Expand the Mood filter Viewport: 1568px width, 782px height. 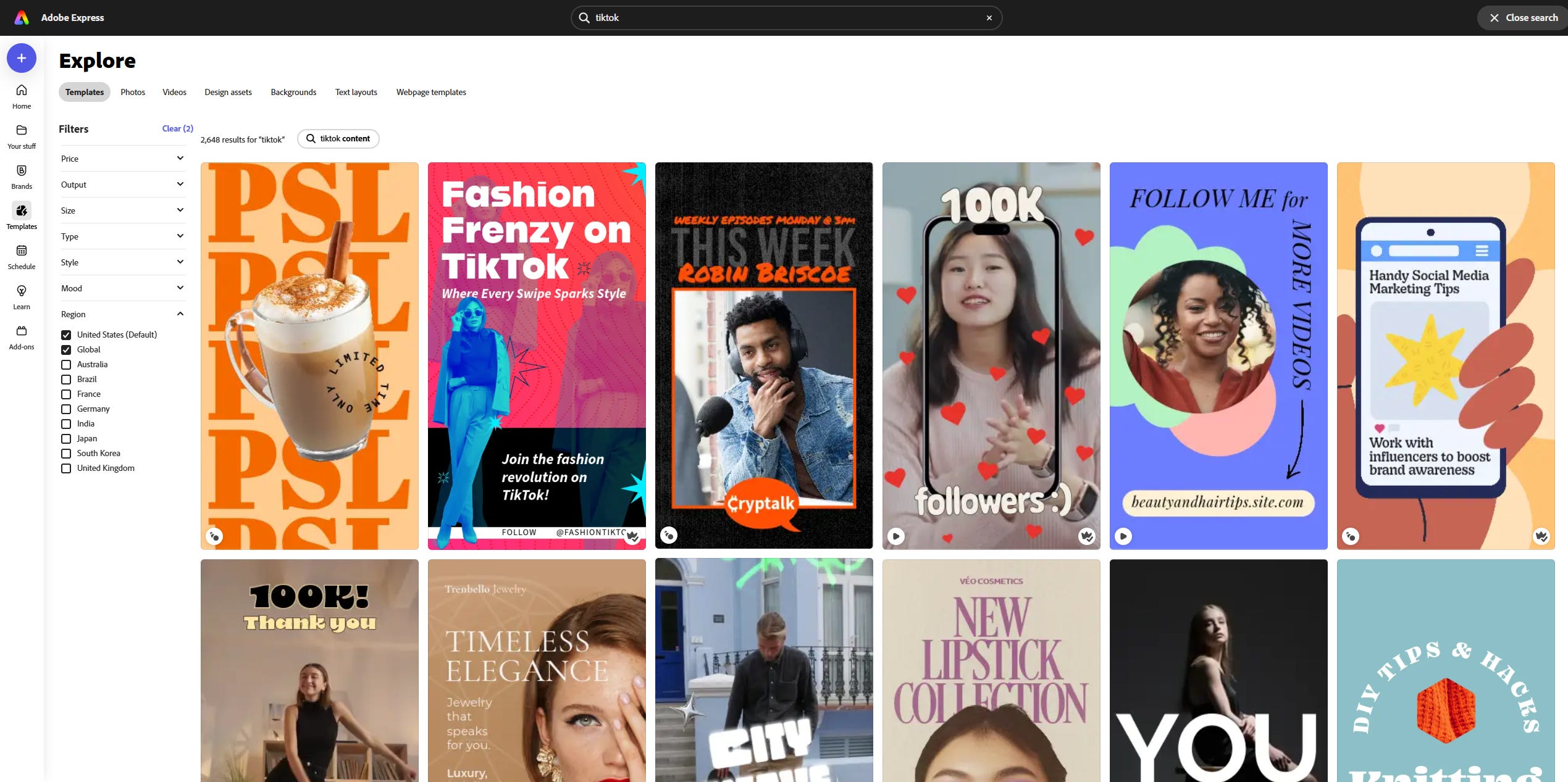pyautogui.click(x=122, y=288)
